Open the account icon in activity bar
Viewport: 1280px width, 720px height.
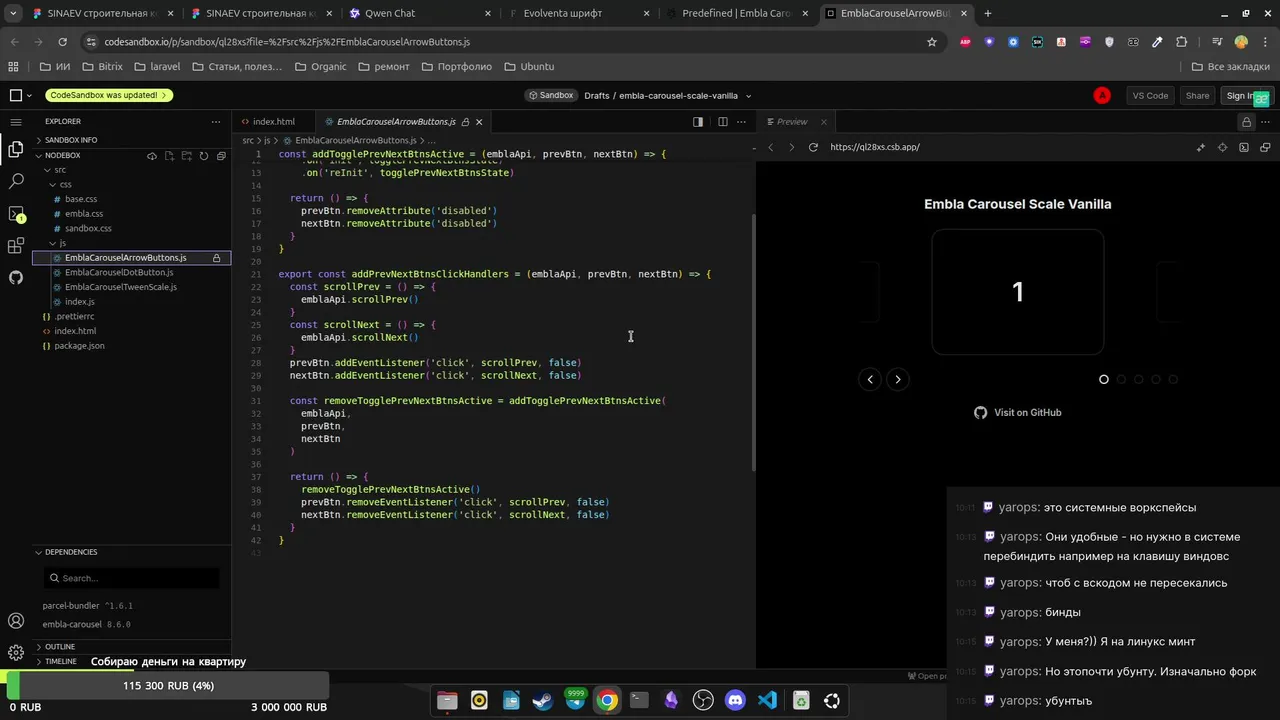(x=16, y=621)
